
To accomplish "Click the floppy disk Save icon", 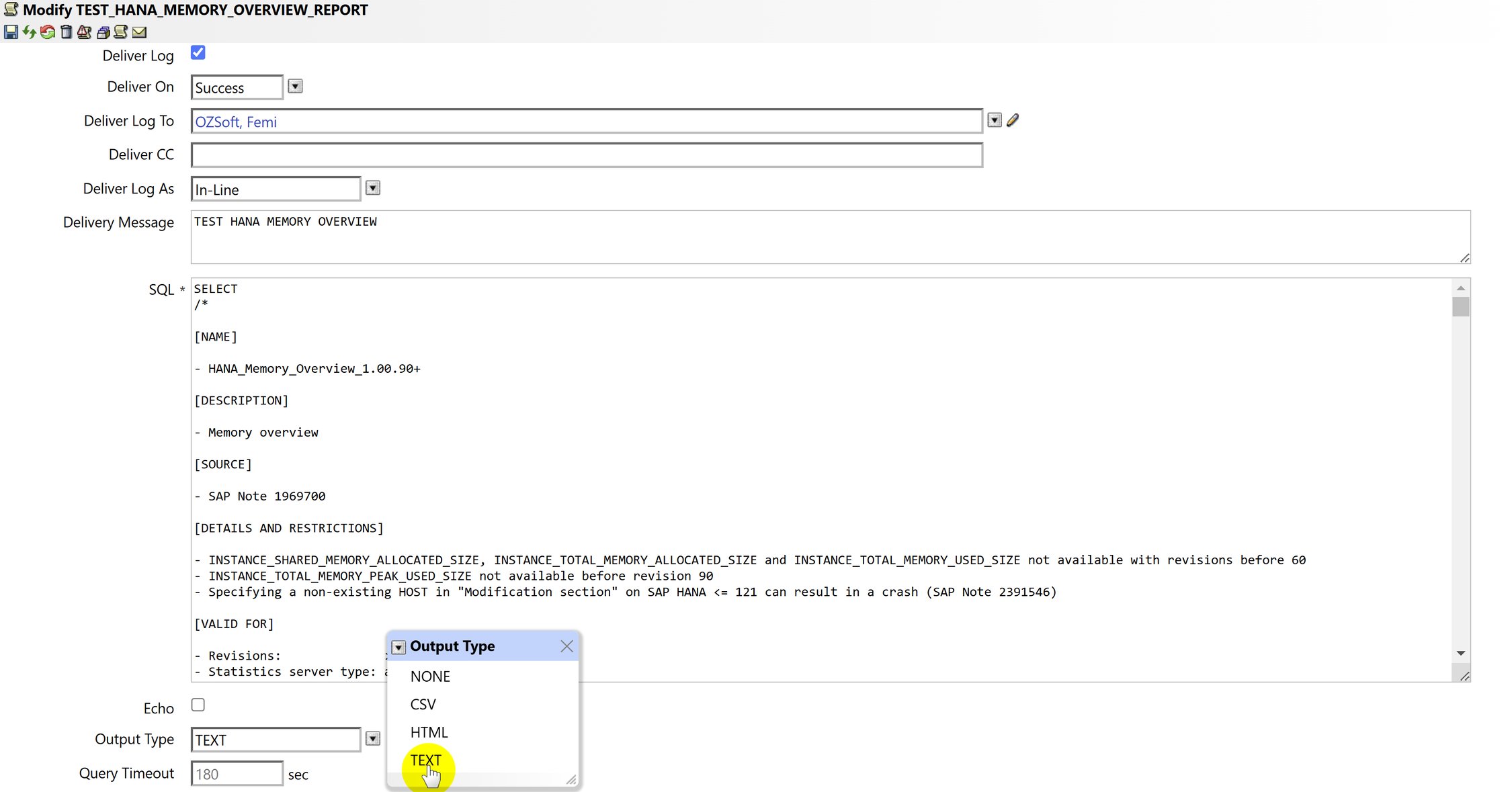I will [x=11, y=32].
